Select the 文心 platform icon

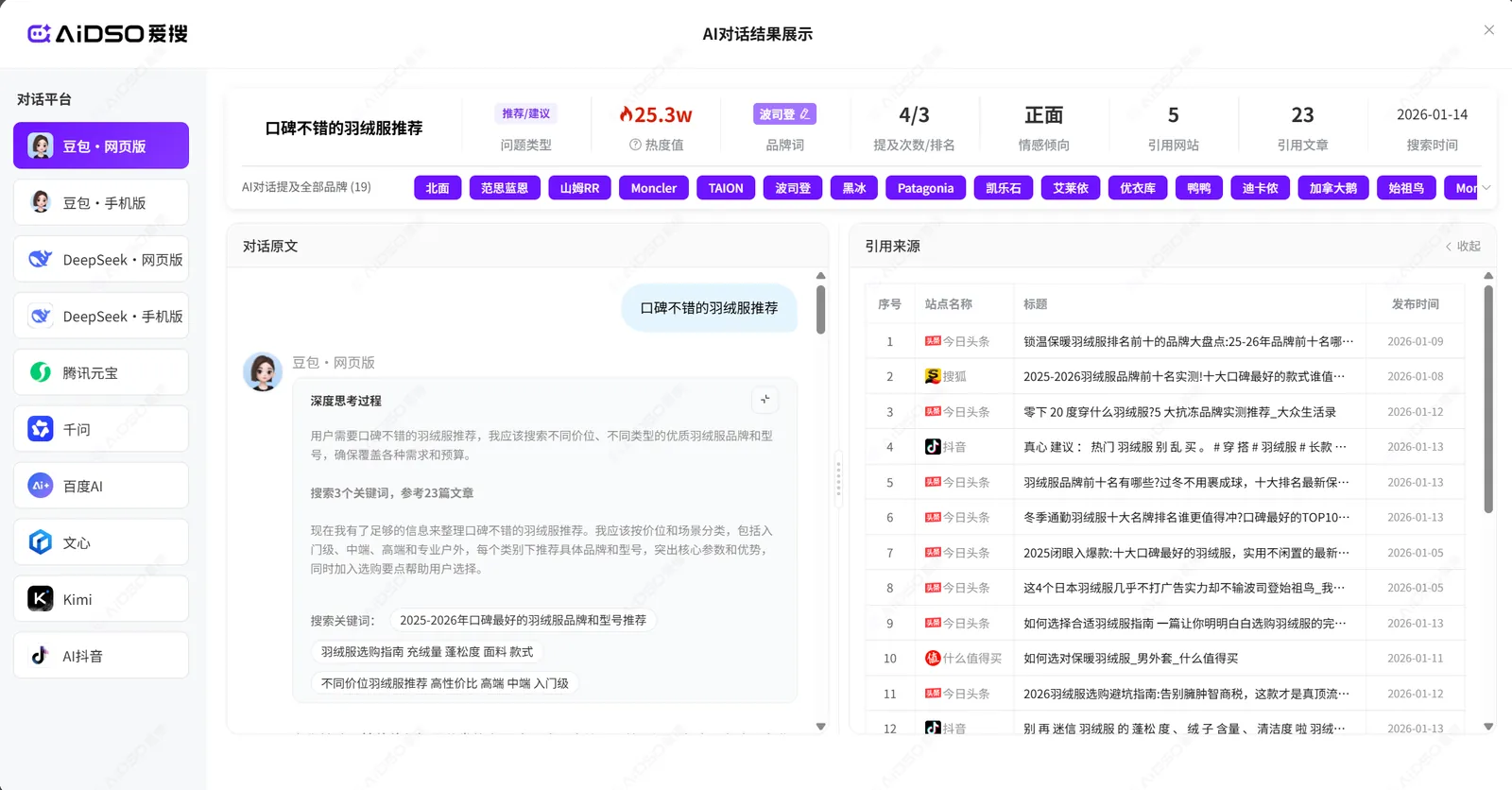[41, 542]
